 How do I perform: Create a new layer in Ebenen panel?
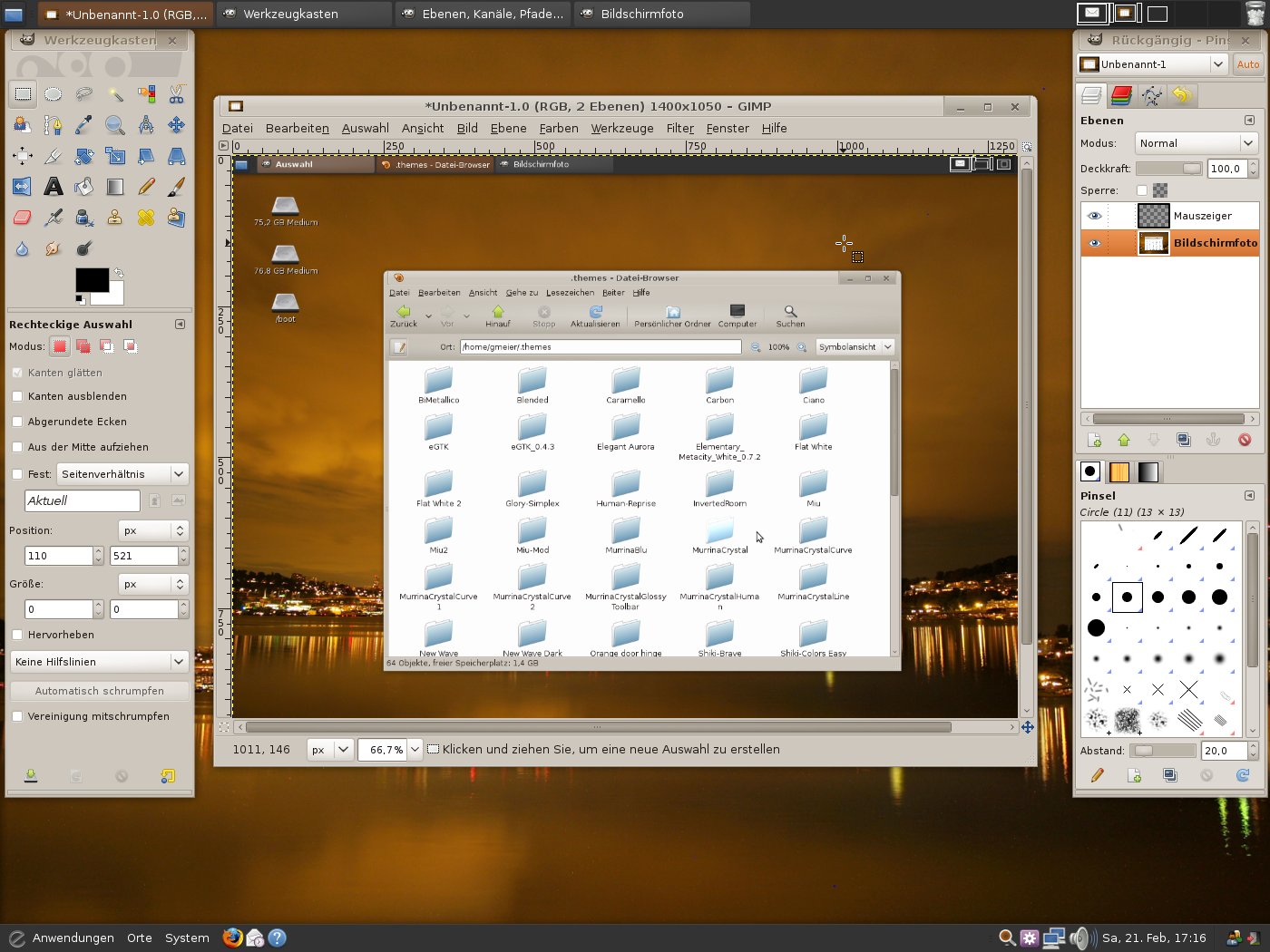pos(1094,440)
